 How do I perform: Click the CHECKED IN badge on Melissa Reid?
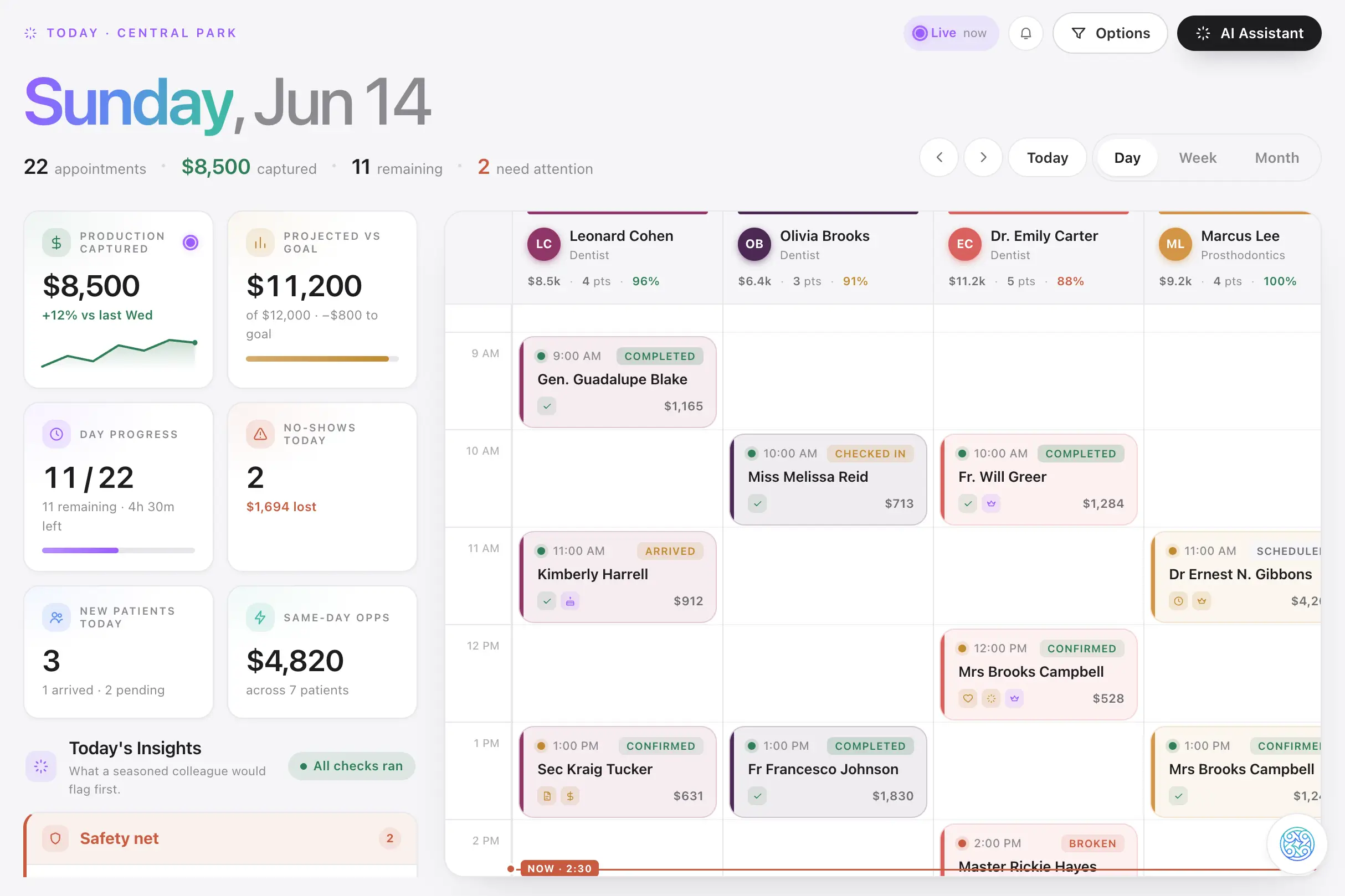coord(870,454)
